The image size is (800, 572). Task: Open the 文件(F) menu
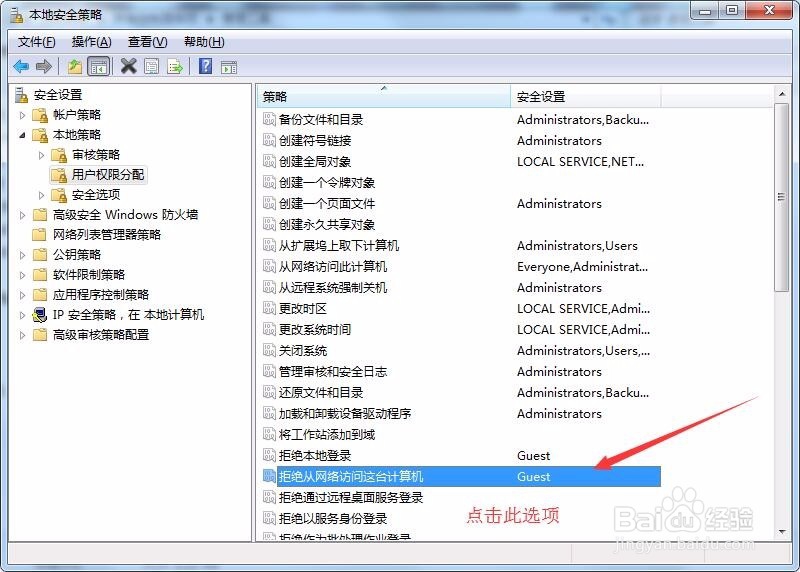click(36, 42)
